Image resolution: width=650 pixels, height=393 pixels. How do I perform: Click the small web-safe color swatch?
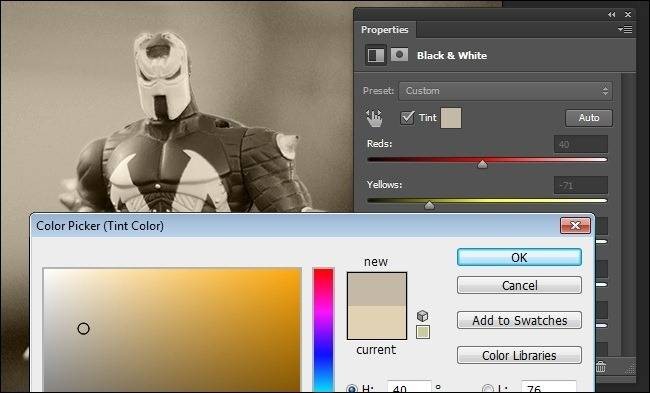coord(423,332)
